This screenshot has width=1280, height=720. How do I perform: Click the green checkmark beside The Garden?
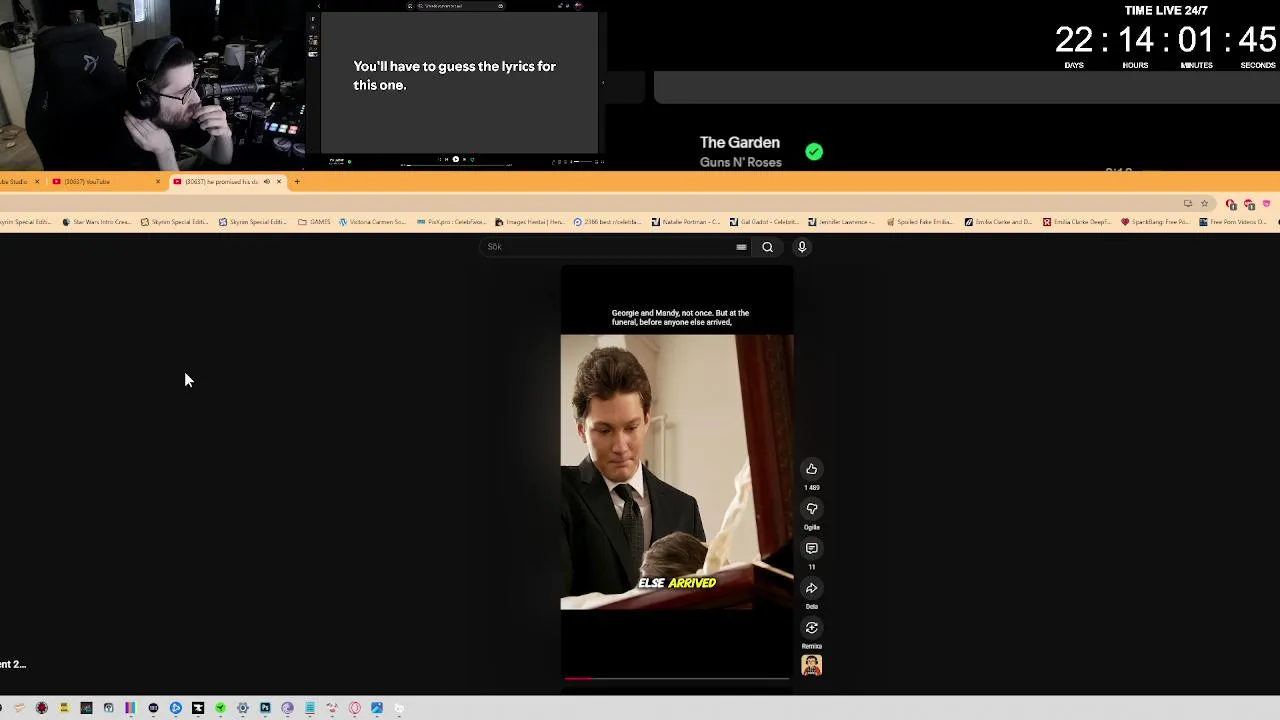(x=814, y=152)
